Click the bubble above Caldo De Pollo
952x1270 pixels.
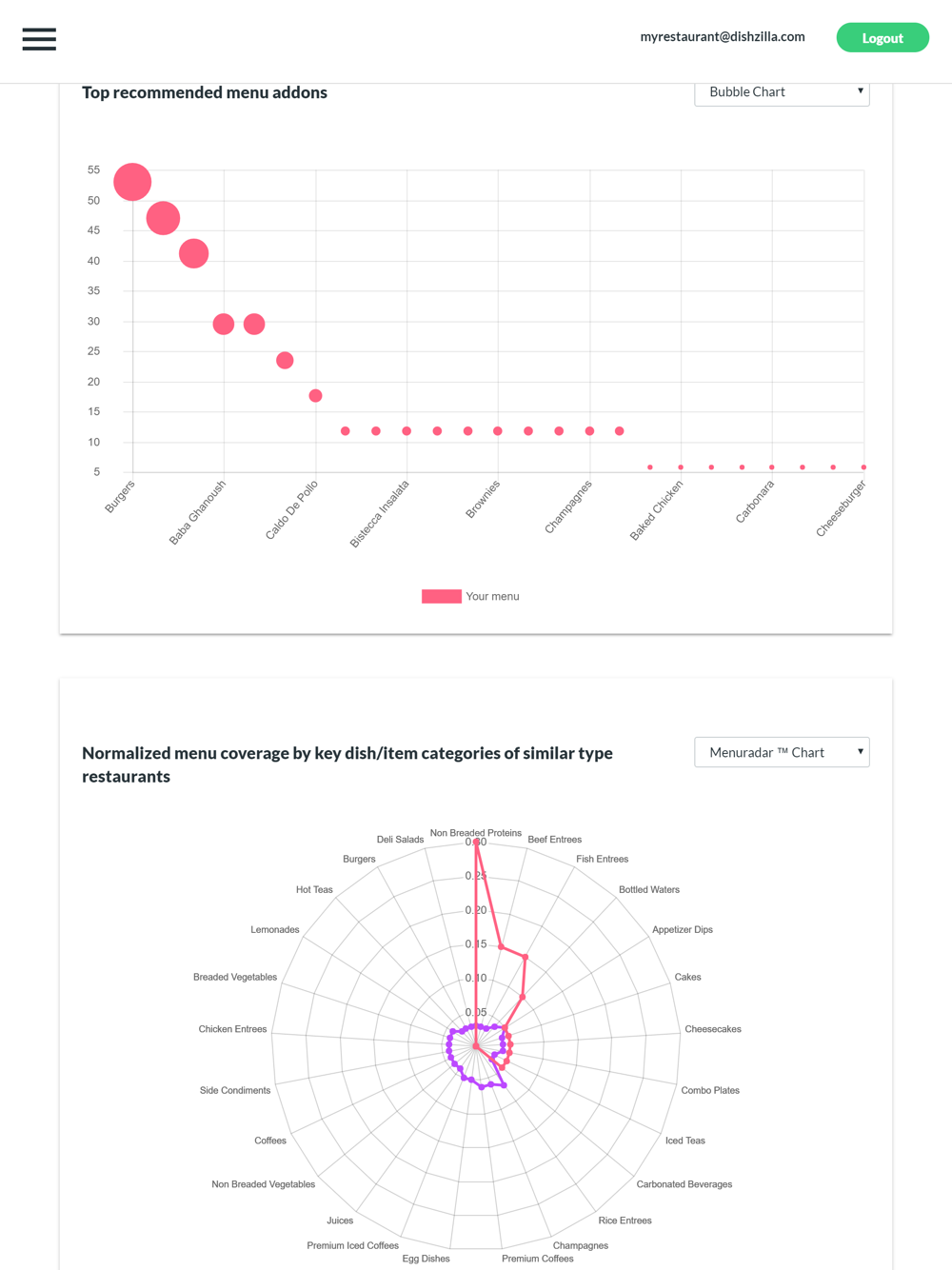315,396
